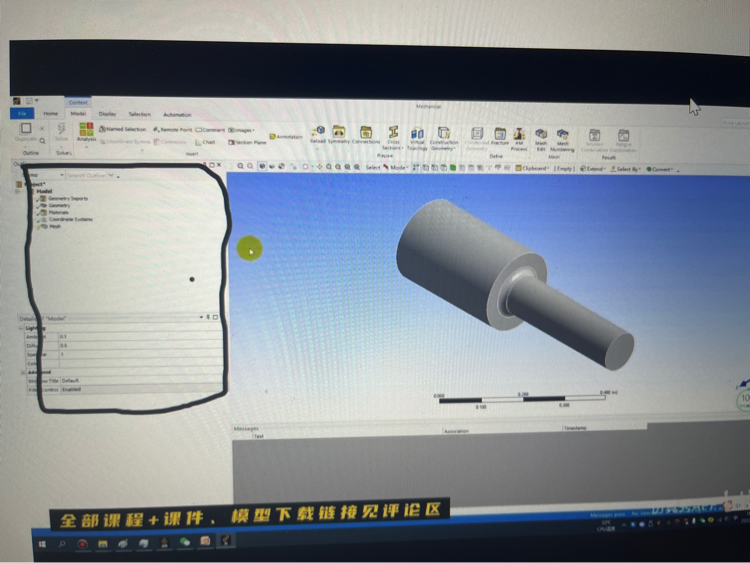This screenshot has width=750, height=563.
Task: Click the Cross Sections icon
Action: (x=393, y=135)
